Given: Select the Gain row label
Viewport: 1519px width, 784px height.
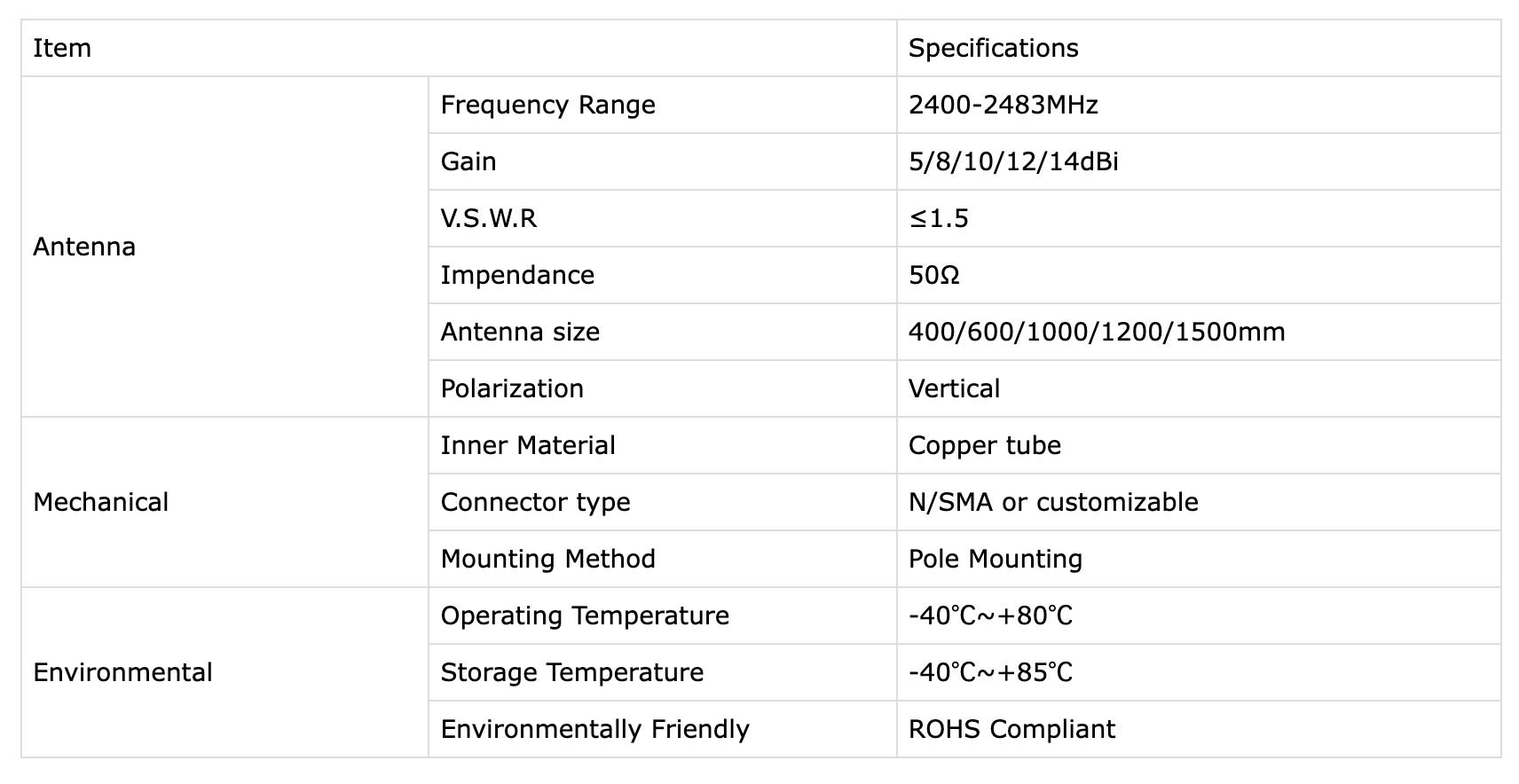Looking at the screenshot, I should (468, 161).
